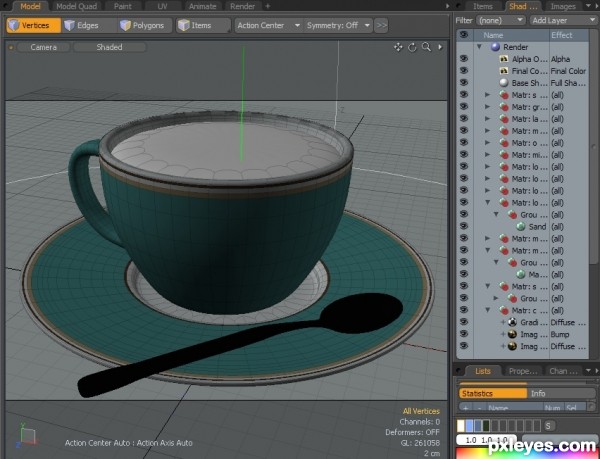This screenshot has height=459, width=600.
Task: Open the Filter (none) dropdown
Action: [x=501, y=20]
